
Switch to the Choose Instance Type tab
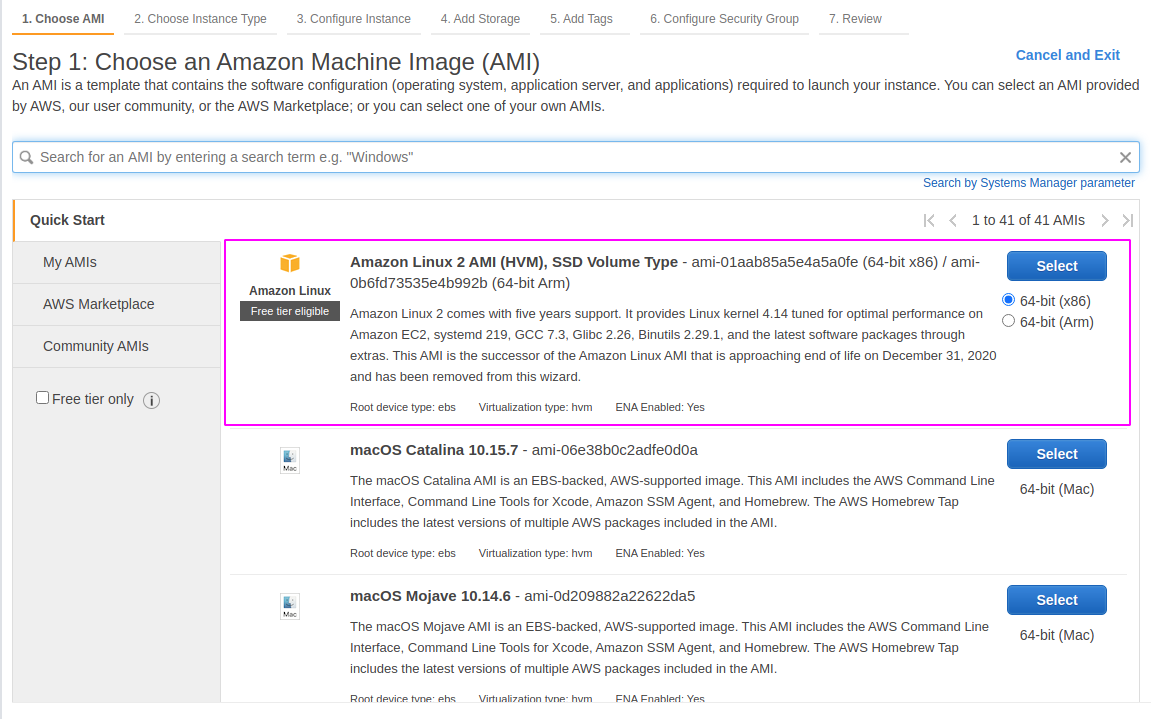(200, 18)
